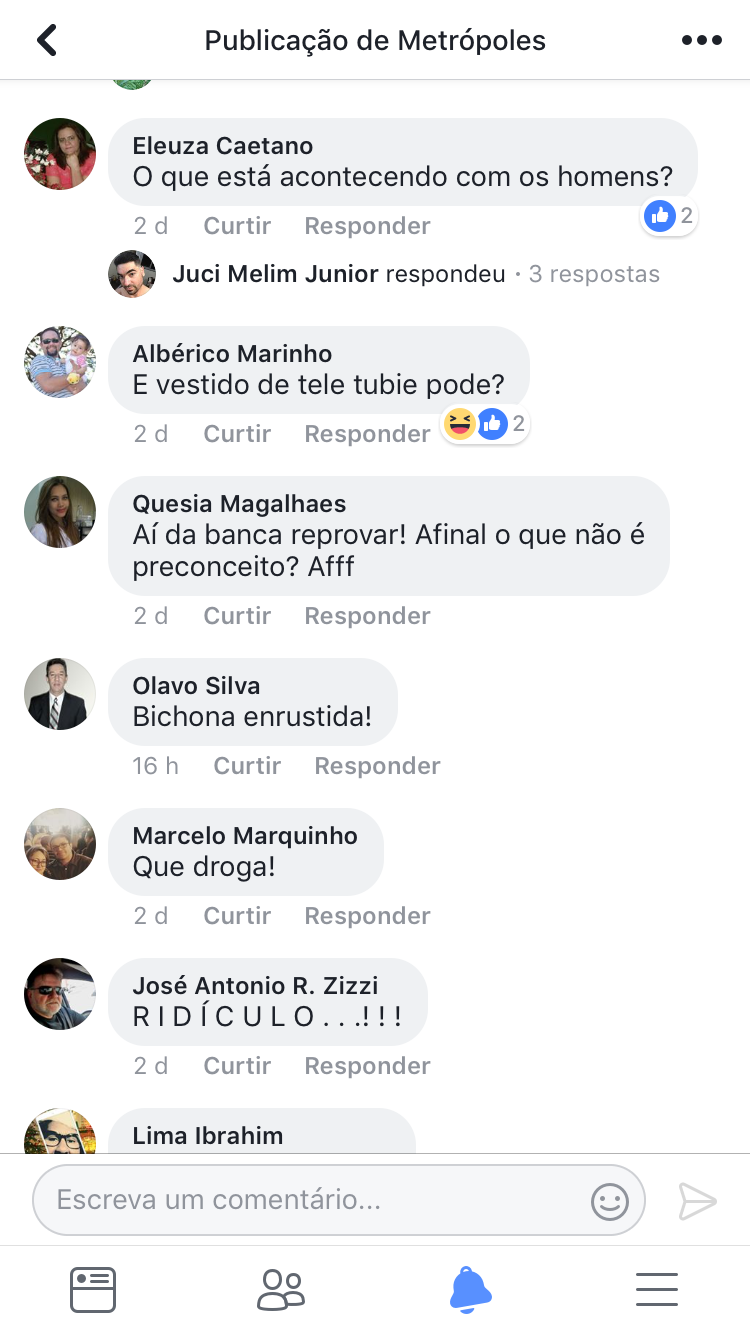Open the notifications bell icon

(x=470, y=1289)
